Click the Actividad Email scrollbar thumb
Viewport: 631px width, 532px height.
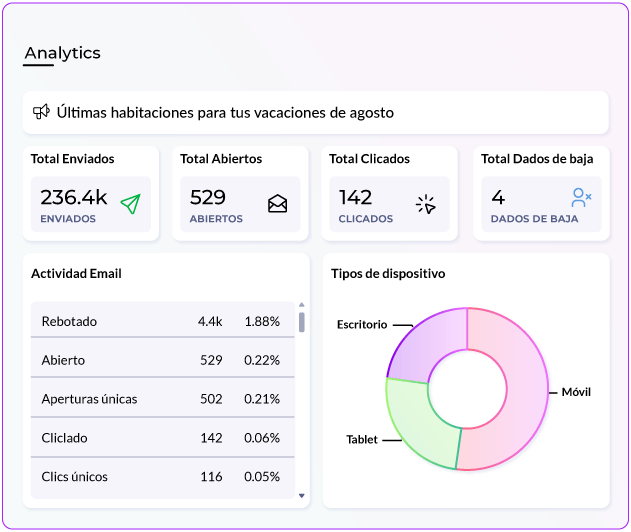[x=302, y=322]
